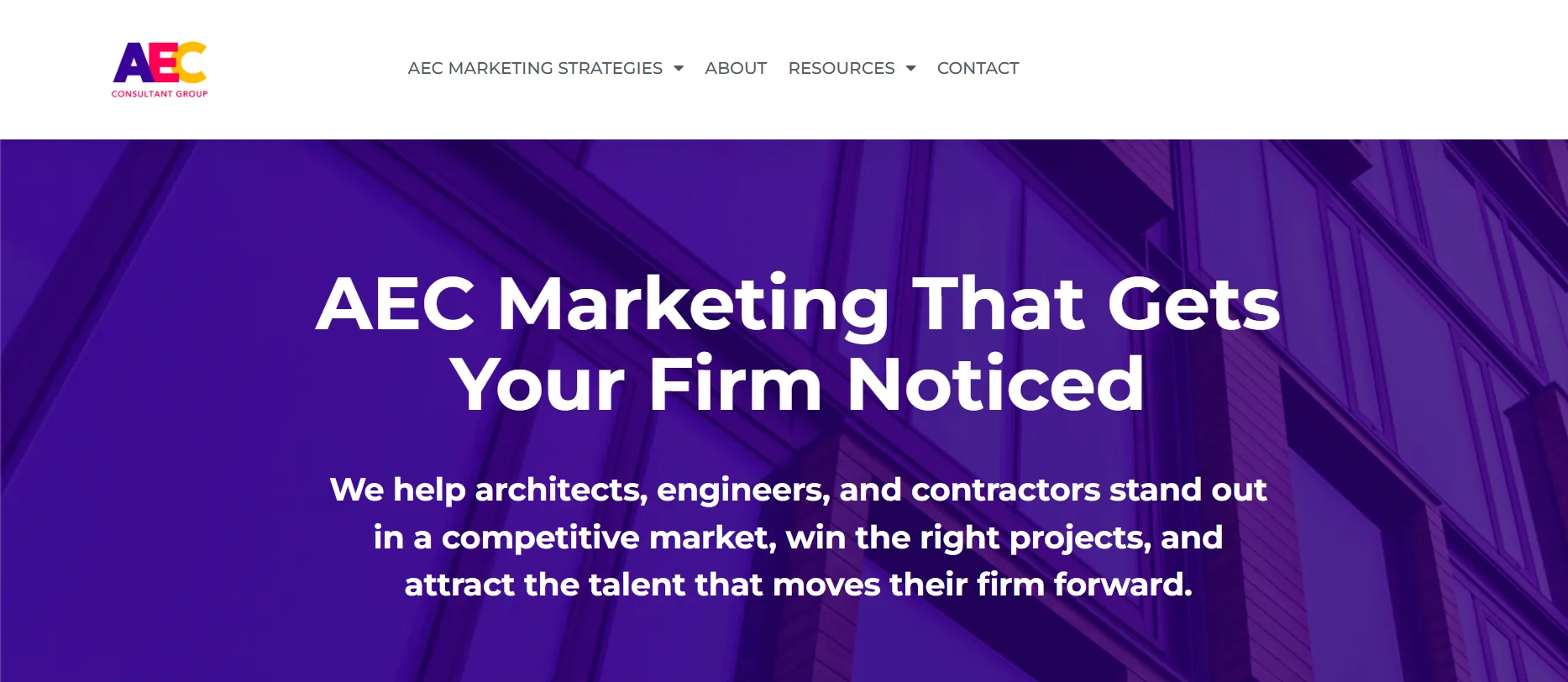Expand the Resources dropdown chevron
The image size is (1568, 682).
pyautogui.click(x=910, y=69)
